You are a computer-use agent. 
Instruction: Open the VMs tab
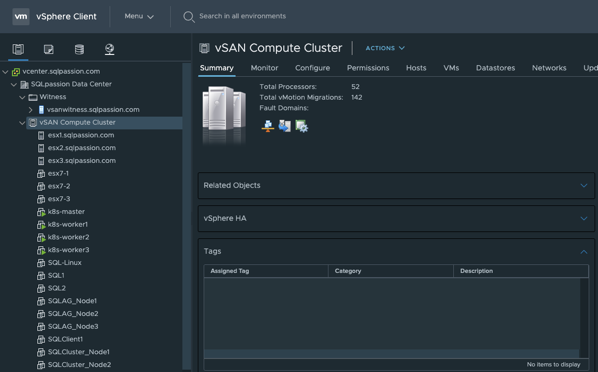pyautogui.click(x=451, y=68)
